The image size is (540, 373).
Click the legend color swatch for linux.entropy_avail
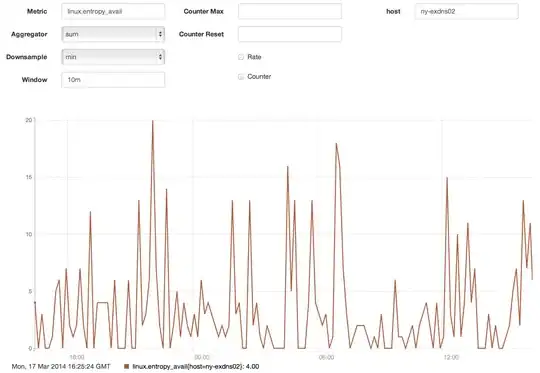tap(126, 366)
